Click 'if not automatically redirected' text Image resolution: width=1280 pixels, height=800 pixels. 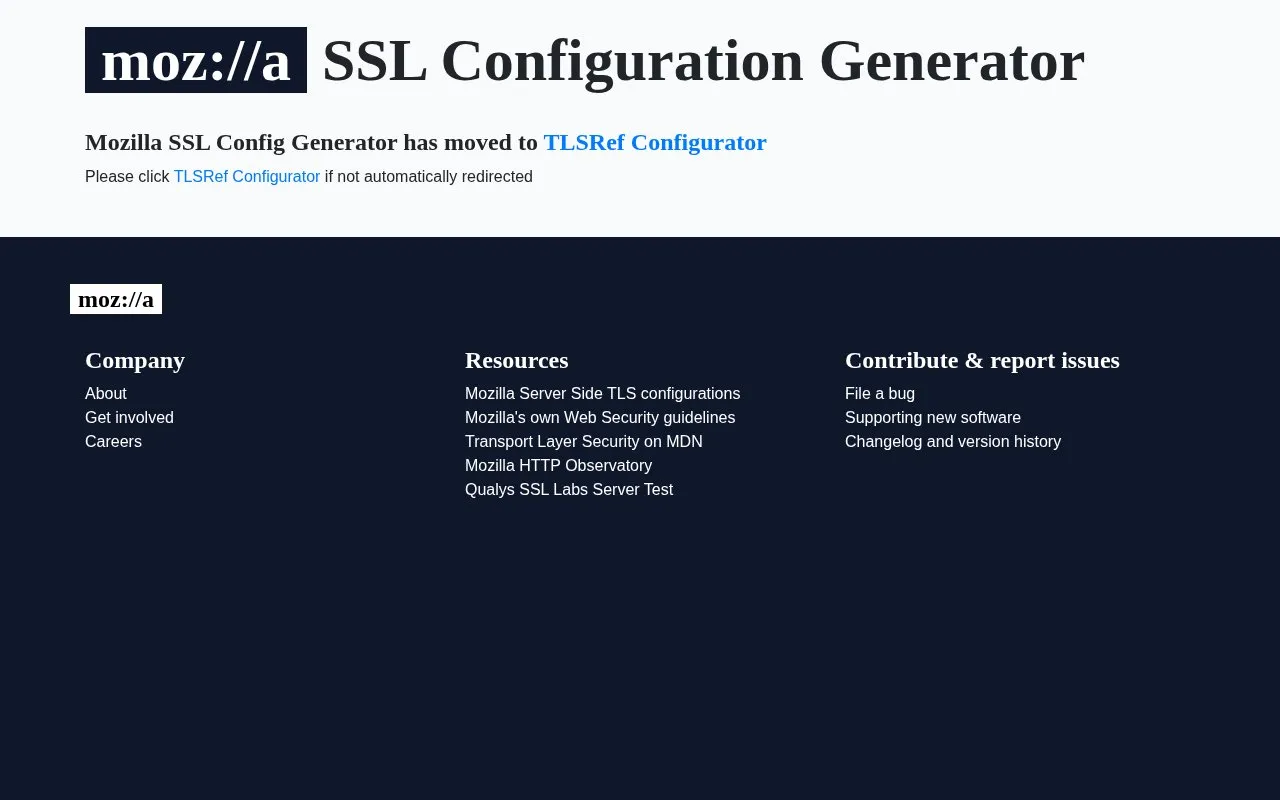[x=429, y=176]
